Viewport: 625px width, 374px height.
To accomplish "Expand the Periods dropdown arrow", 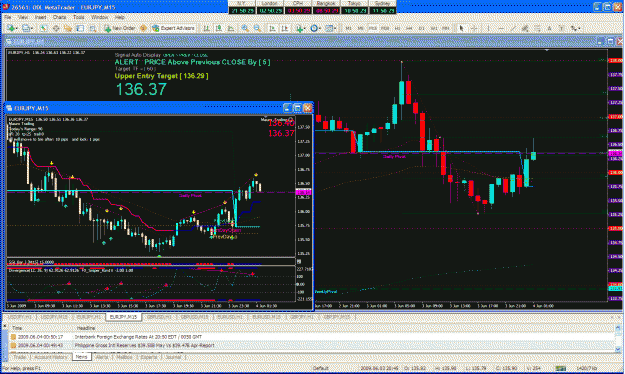I will point(320,28).
